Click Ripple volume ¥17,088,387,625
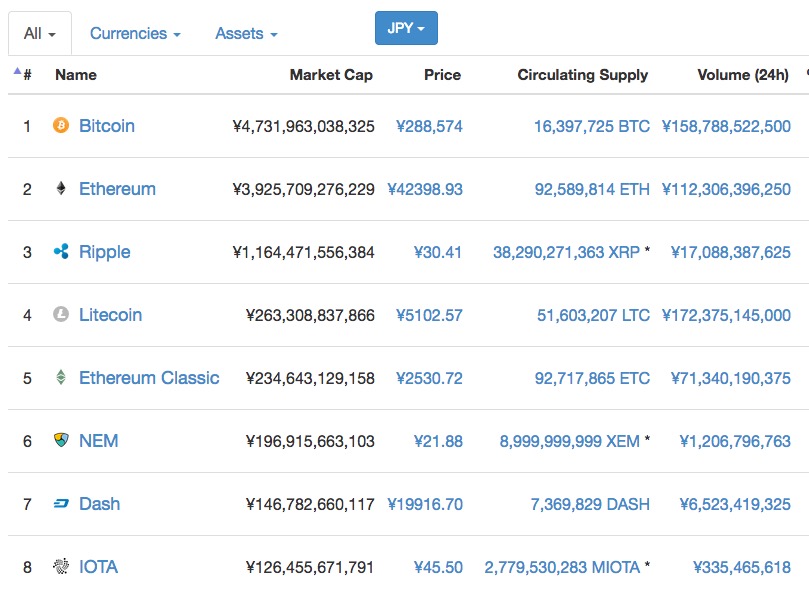809x596 pixels. (730, 252)
